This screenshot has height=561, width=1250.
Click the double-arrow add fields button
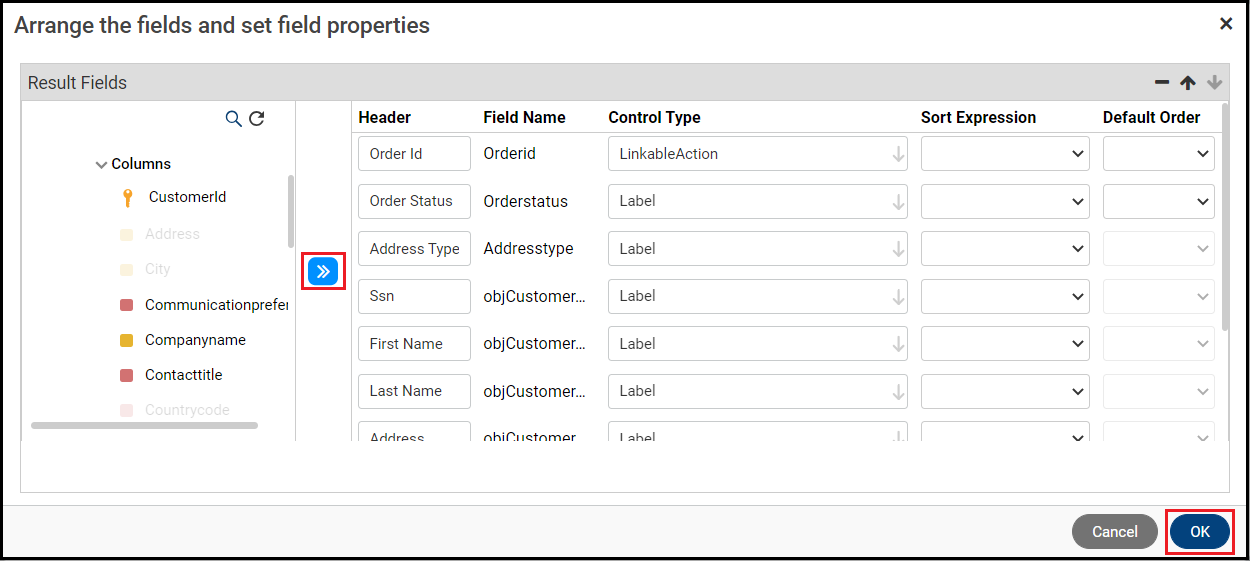323,271
